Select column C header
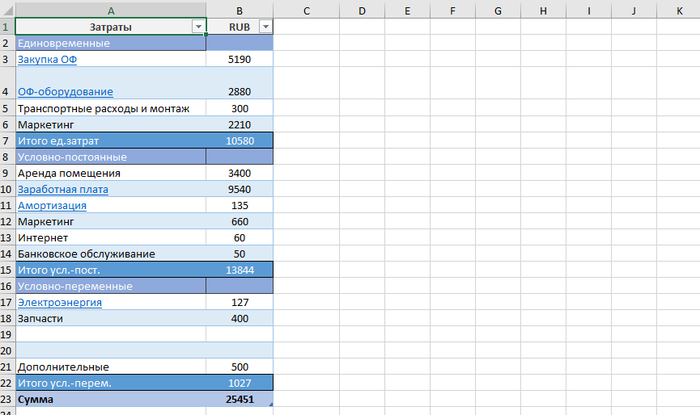The height and width of the screenshot is (415, 700). [x=305, y=10]
